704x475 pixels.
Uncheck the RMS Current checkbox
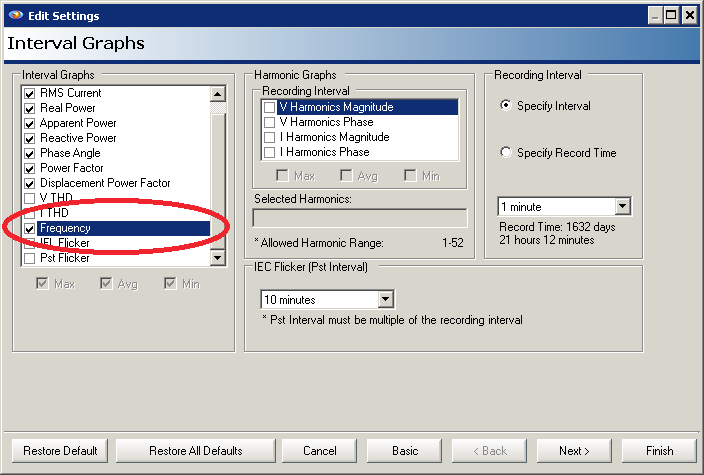[x=30, y=93]
